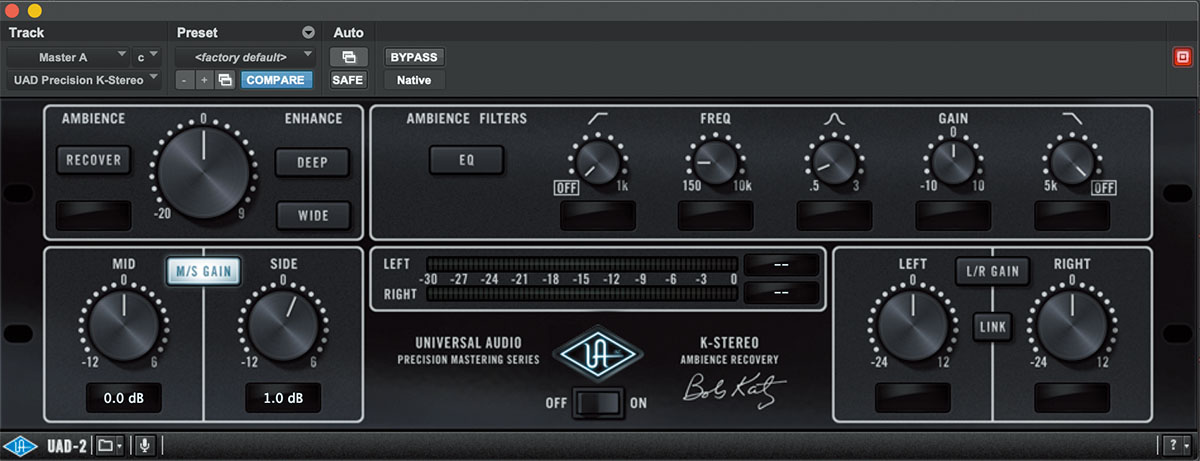Click the value field under the high-pass knob
Image resolution: width=1200 pixels, height=461 pixels.
(x=597, y=214)
